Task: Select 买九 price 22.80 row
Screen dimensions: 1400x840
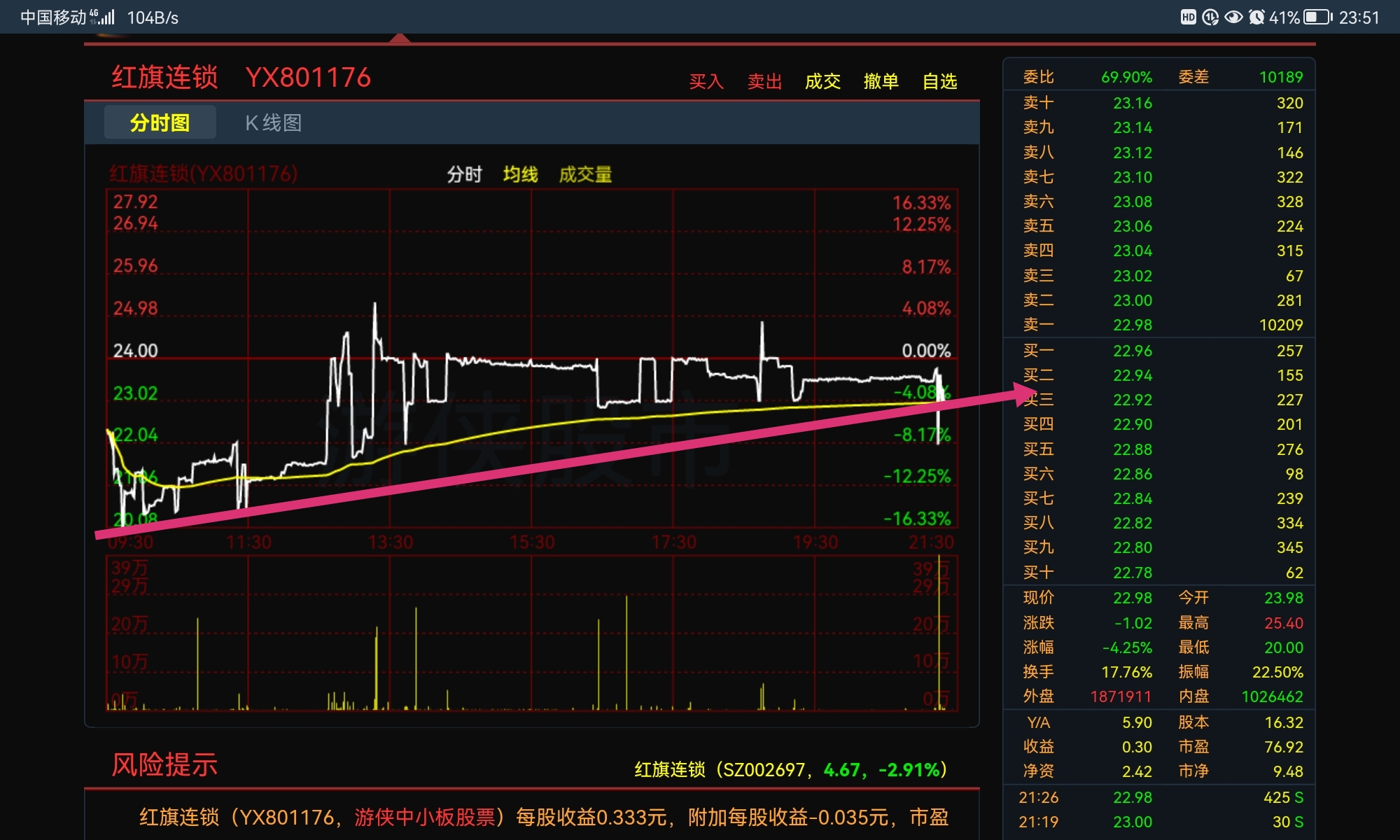Action: [1159, 547]
